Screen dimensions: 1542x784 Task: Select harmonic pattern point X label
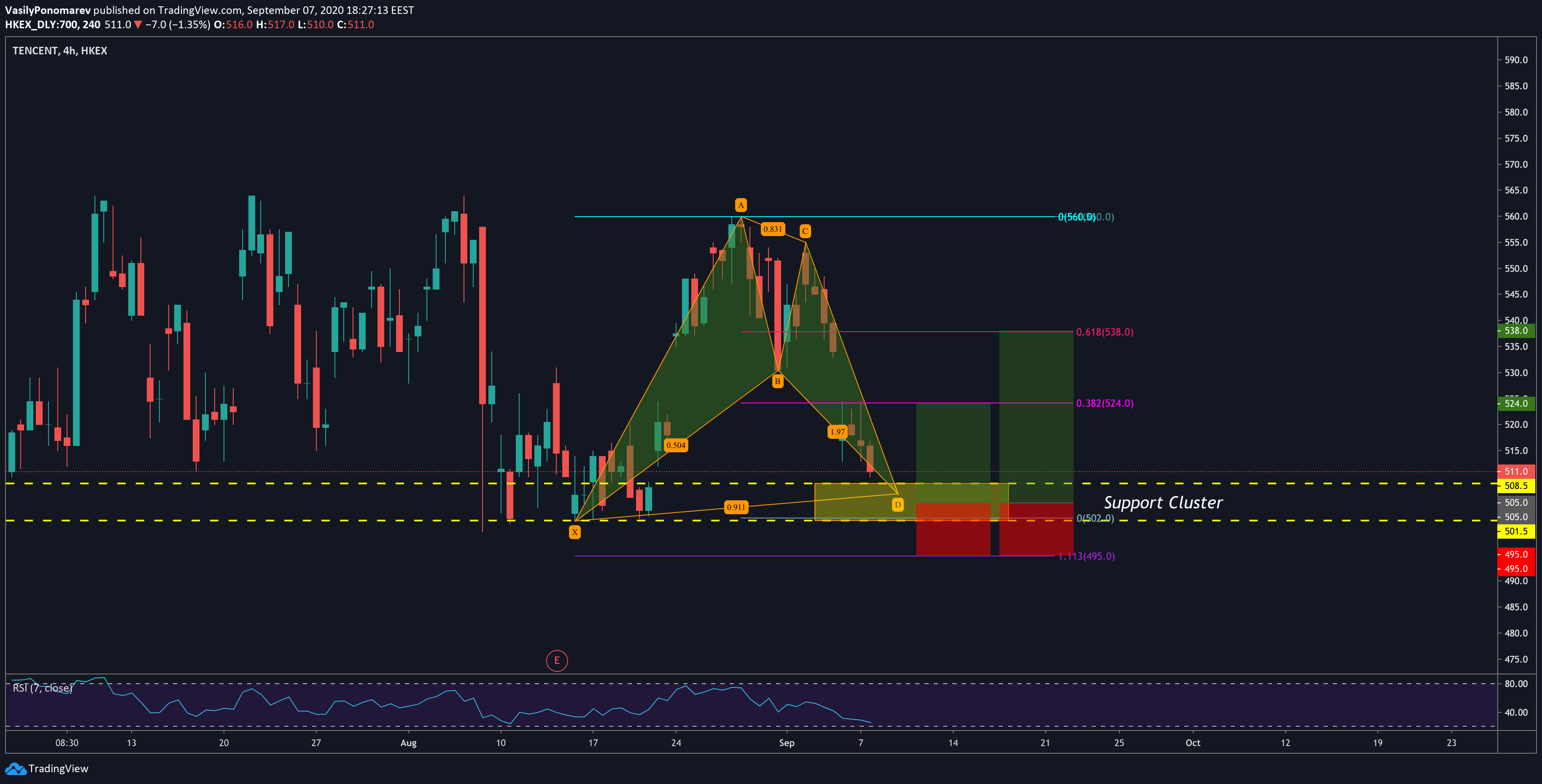574,532
